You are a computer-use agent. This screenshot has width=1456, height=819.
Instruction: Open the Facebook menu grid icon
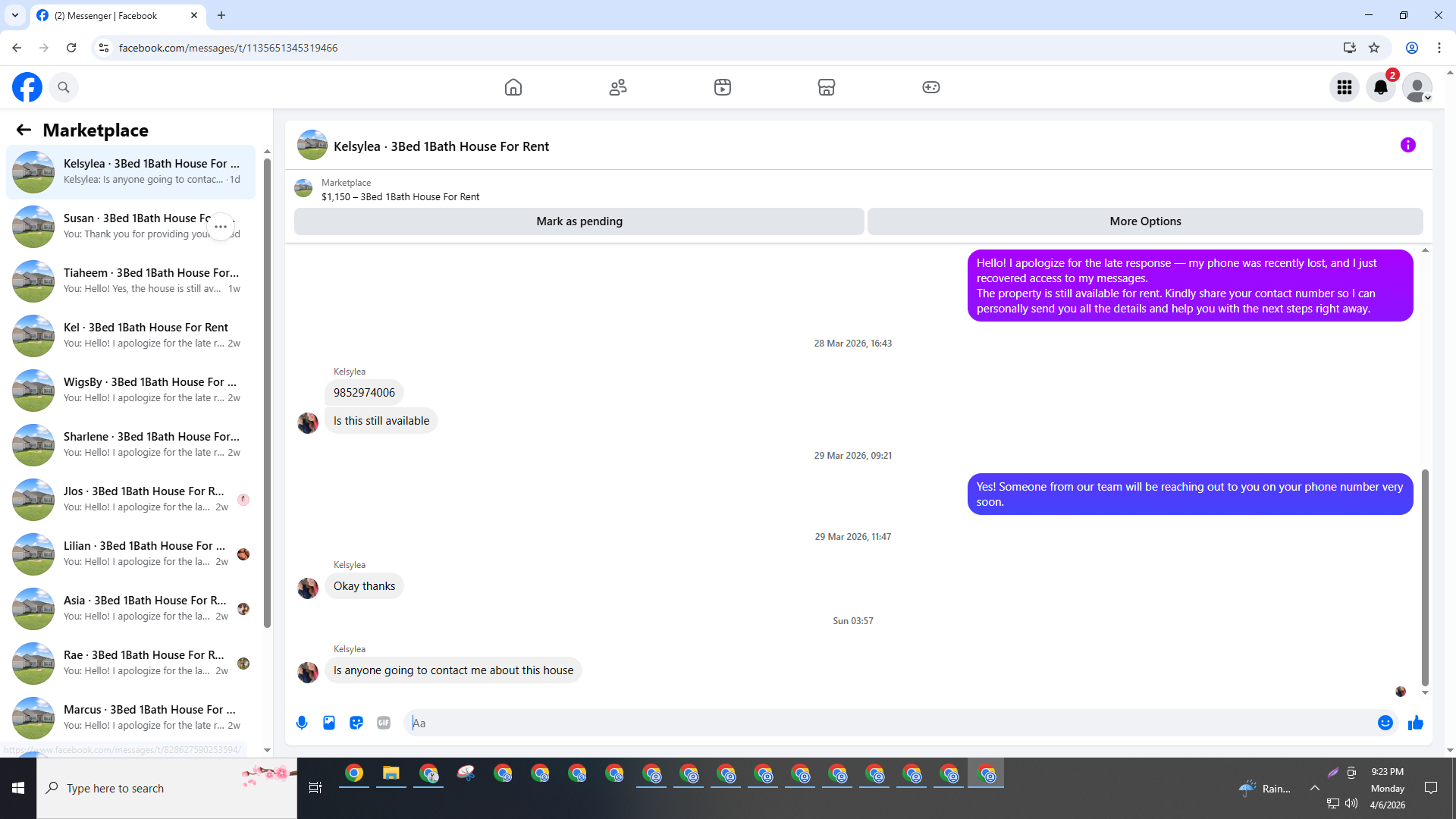pos(1345,87)
